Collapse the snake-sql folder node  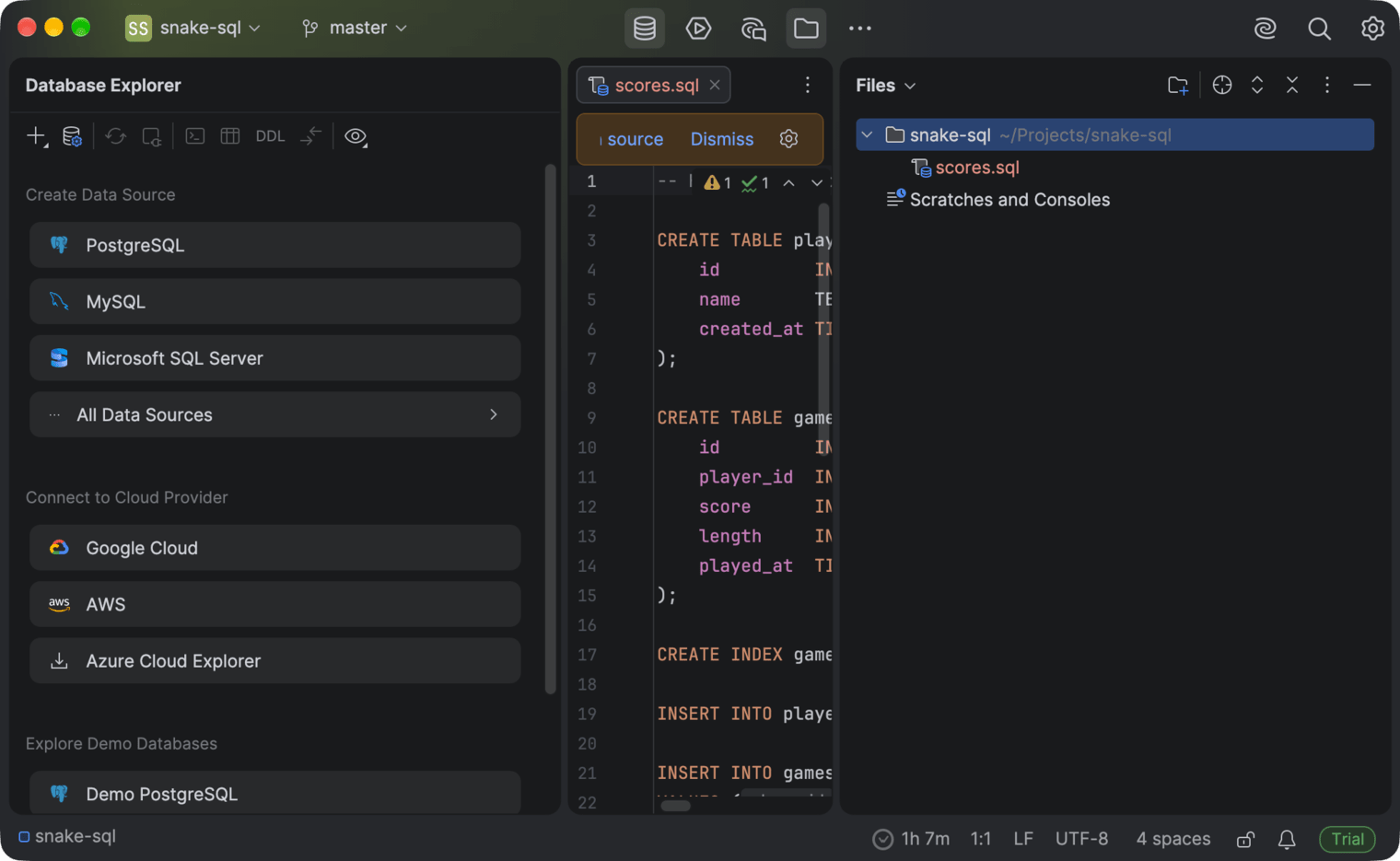[x=867, y=135]
